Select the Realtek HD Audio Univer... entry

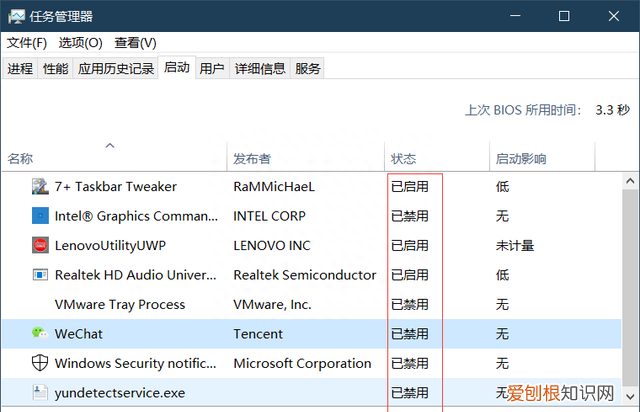coord(136,275)
